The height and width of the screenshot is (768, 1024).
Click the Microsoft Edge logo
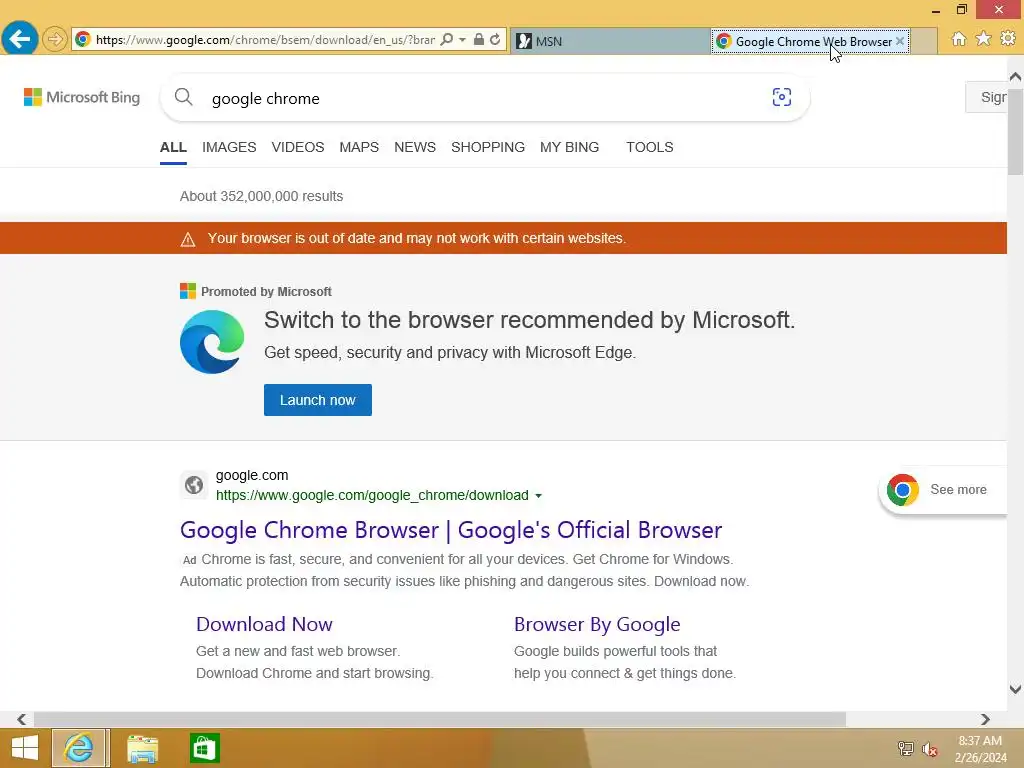[x=212, y=342]
